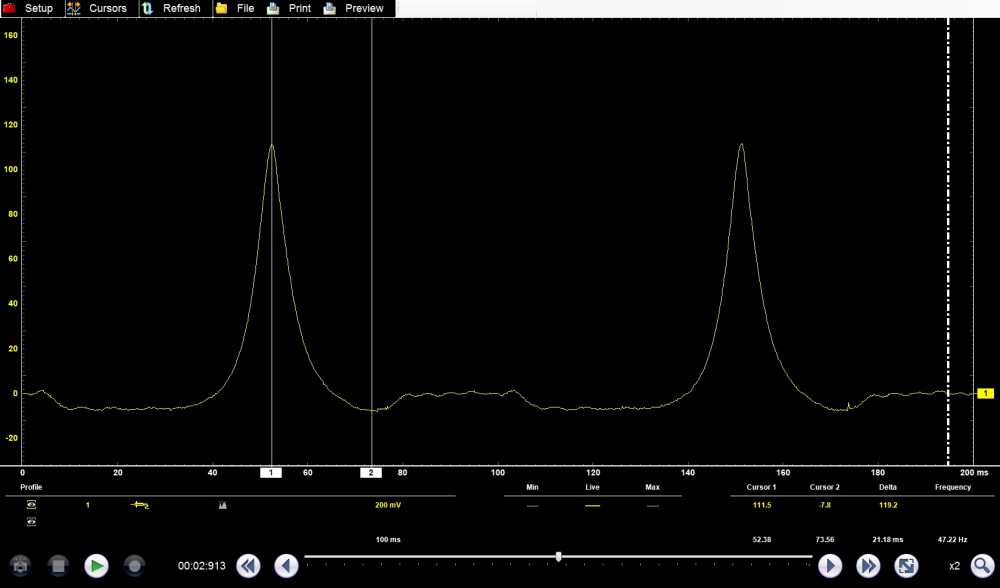The width and height of the screenshot is (1000, 588).
Task: Step forward one frame with right arrow
Action: (830, 566)
